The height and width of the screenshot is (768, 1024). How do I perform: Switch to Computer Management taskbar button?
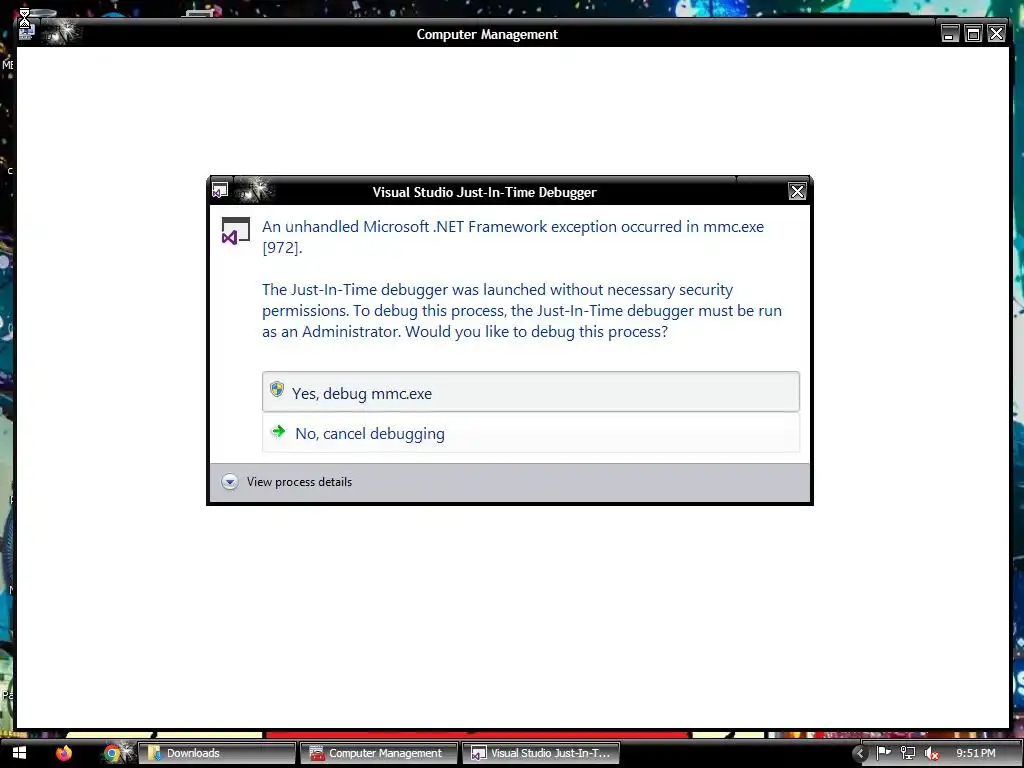click(379, 753)
